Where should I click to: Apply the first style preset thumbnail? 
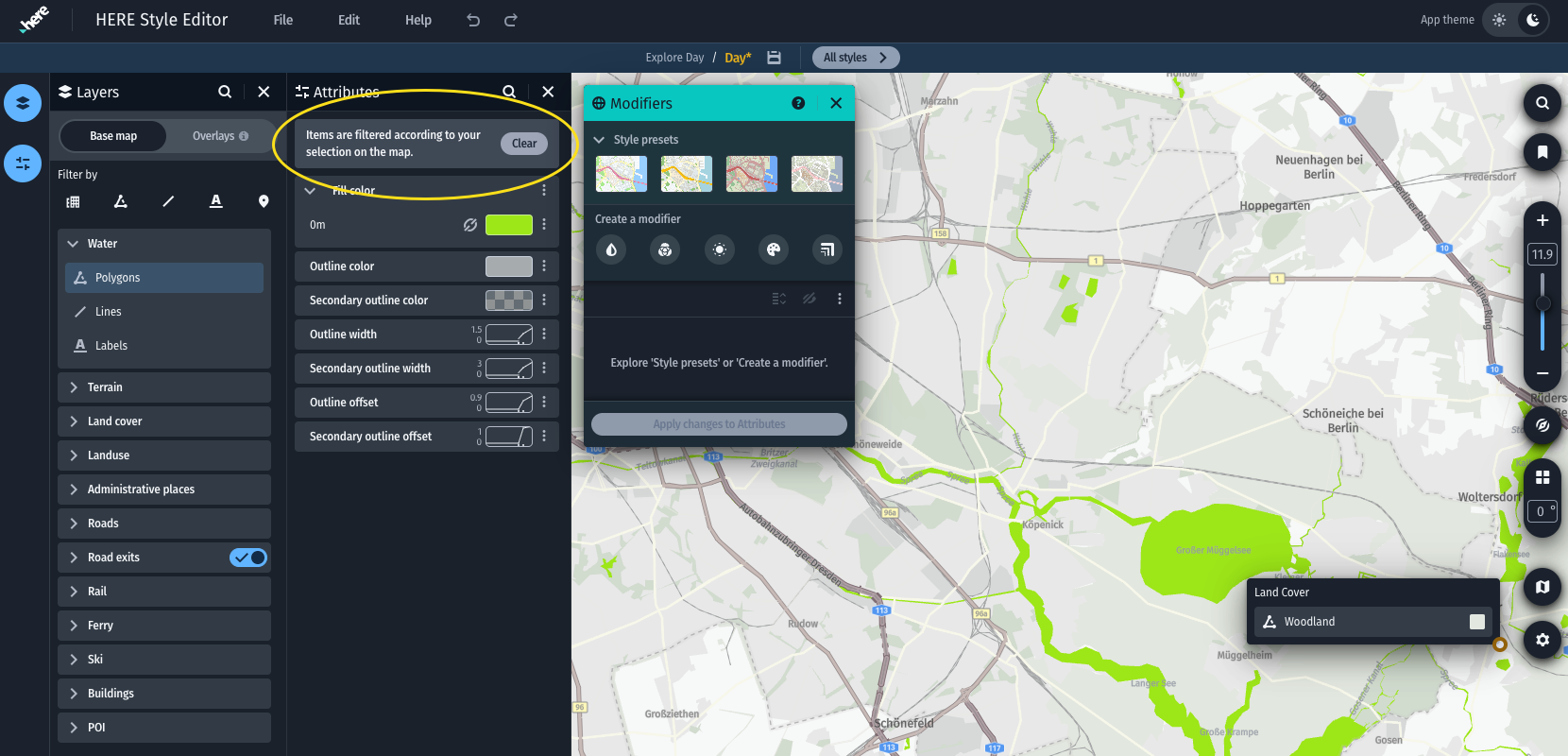point(622,174)
